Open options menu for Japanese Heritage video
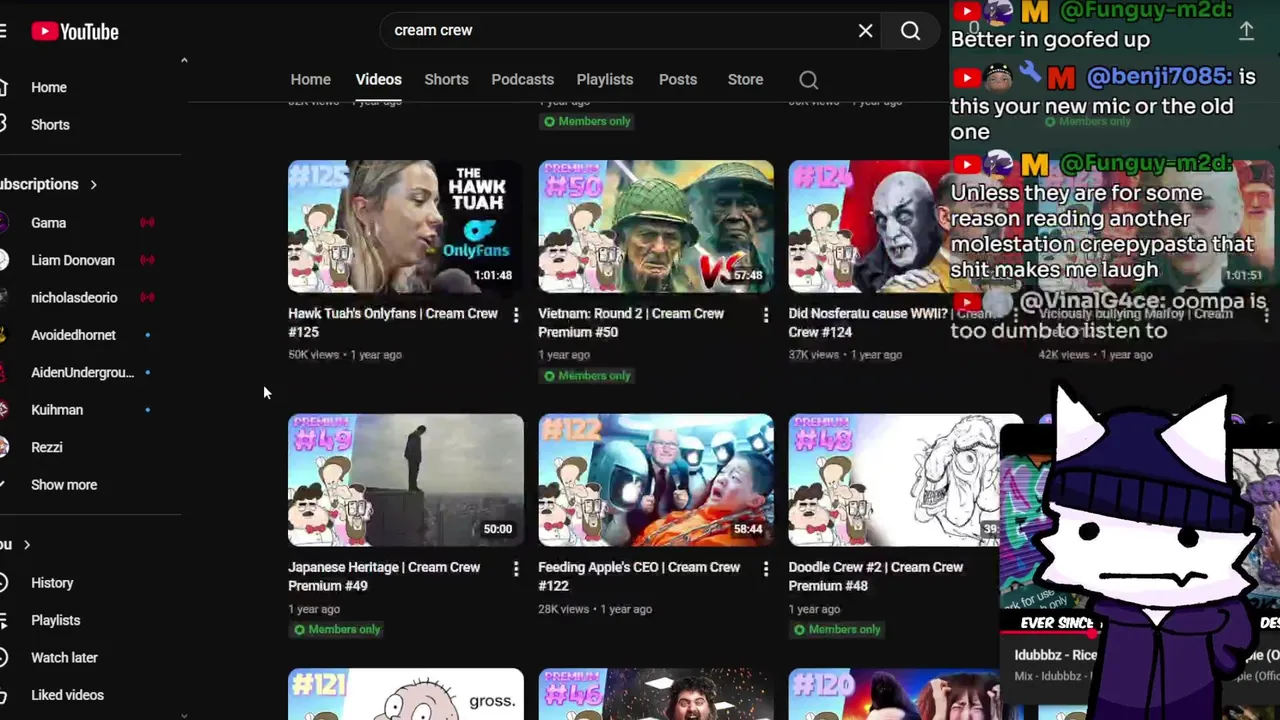Image resolution: width=1280 pixels, height=720 pixels. click(x=516, y=569)
